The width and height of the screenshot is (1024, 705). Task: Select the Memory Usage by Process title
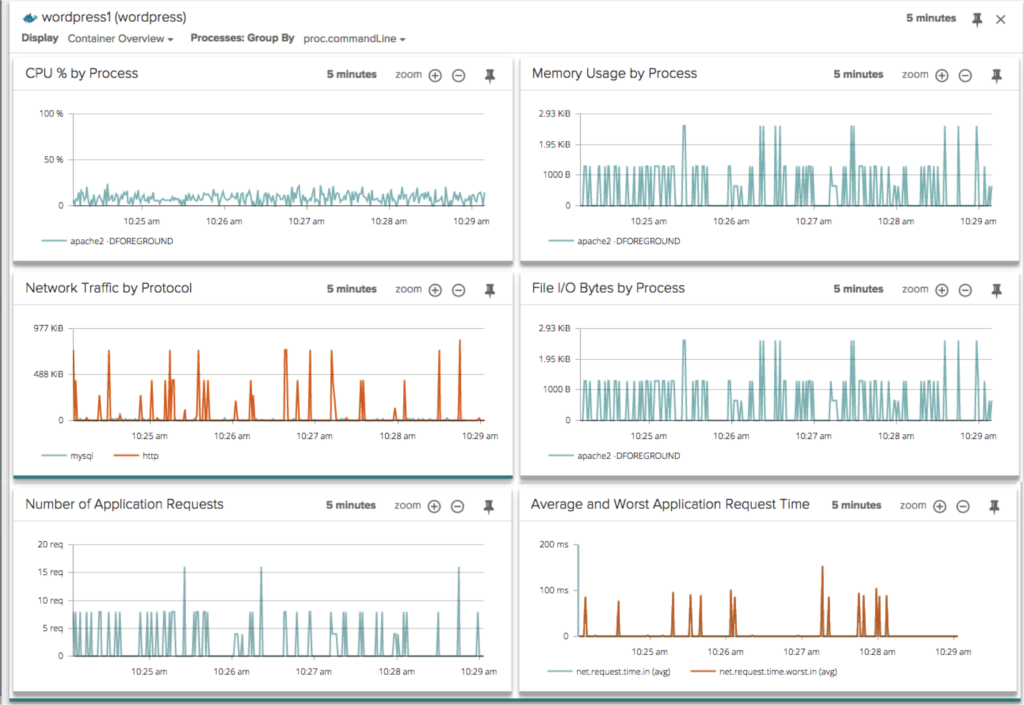615,73
